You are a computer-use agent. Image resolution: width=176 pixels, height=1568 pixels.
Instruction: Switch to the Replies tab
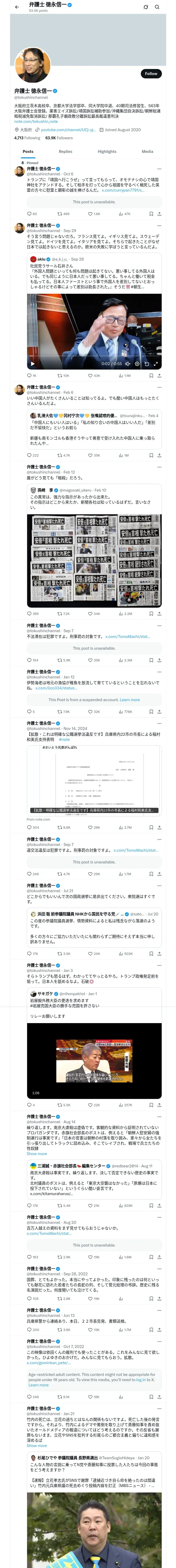click(x=65, y=152)
